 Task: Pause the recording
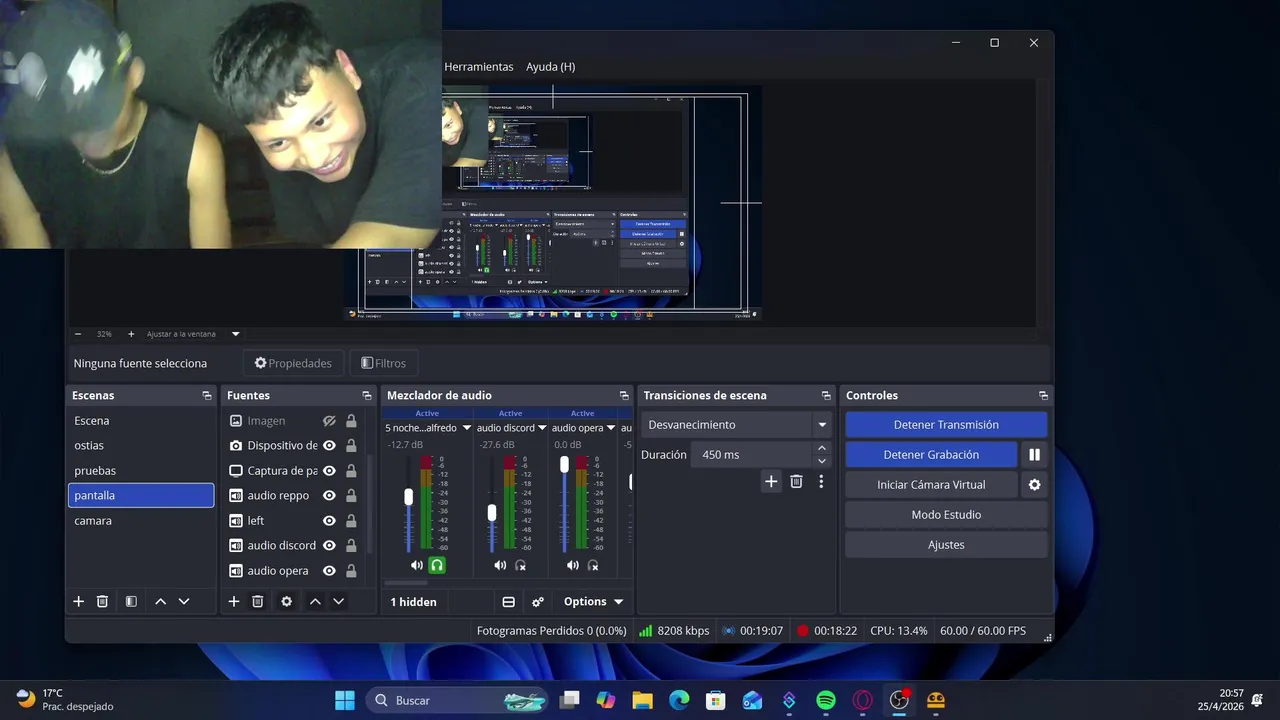pyautogui.click(x=1034, y=454)
